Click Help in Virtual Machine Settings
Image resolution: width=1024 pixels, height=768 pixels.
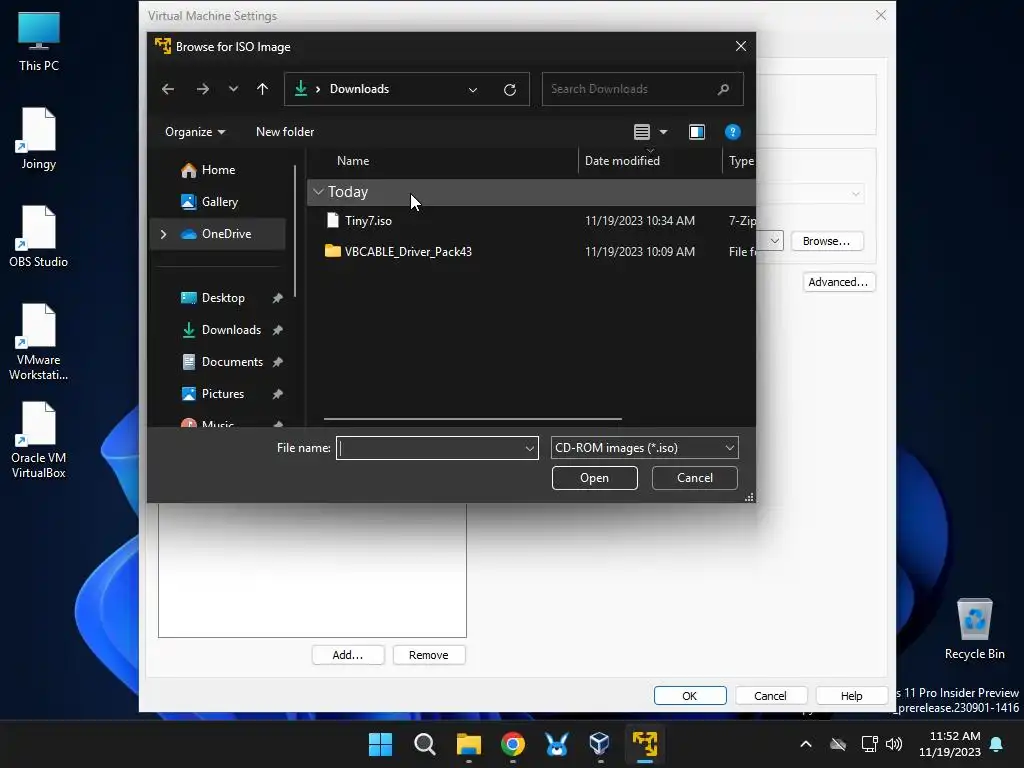click(x=852, y=696)
